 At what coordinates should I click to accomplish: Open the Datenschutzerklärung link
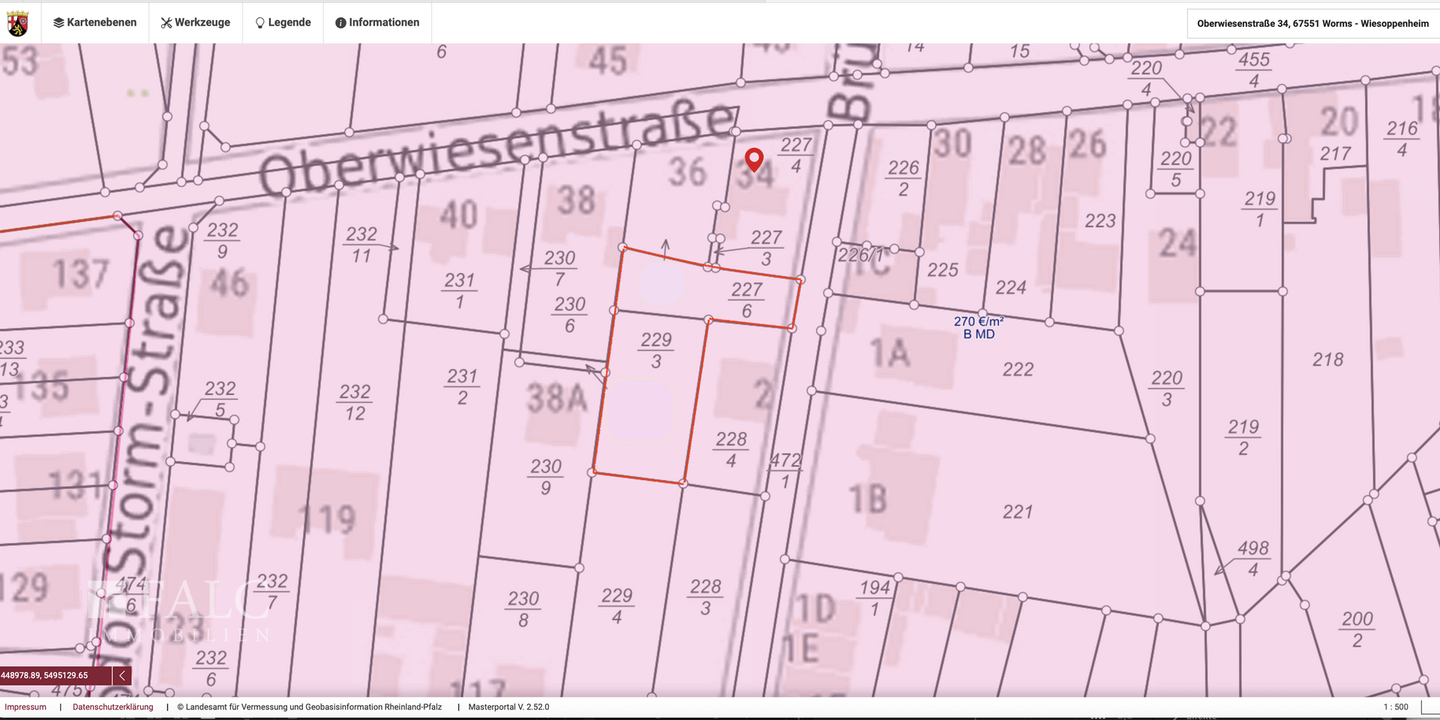113,707
